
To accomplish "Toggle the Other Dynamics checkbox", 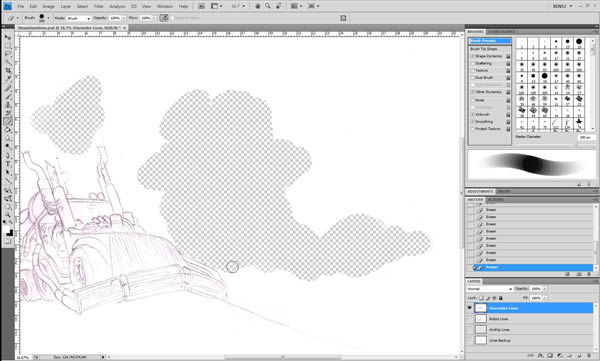I will [x=473, y=92].
